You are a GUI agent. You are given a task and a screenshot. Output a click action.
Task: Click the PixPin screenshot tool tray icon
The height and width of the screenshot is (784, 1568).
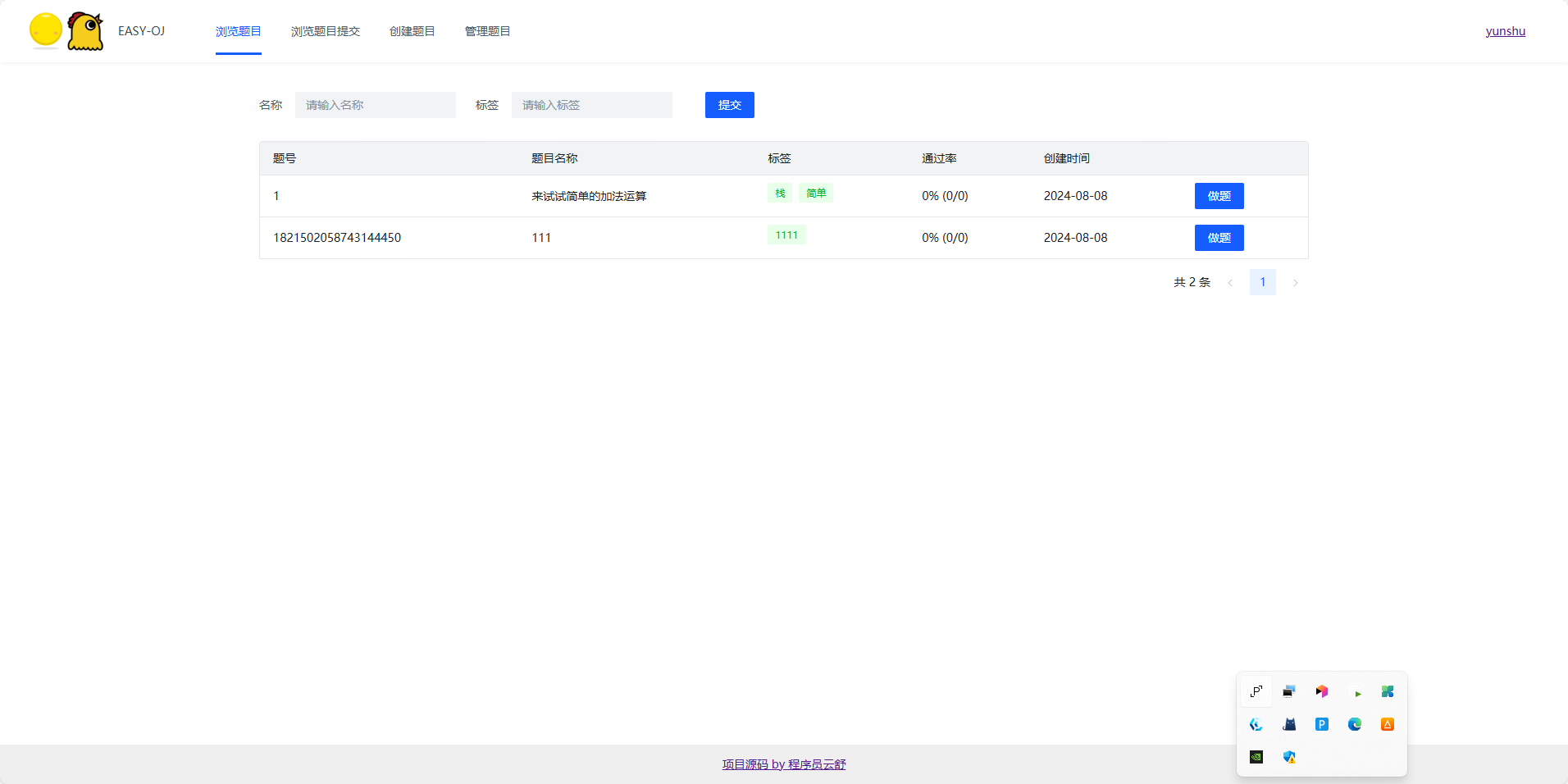tap(1256, 691)
